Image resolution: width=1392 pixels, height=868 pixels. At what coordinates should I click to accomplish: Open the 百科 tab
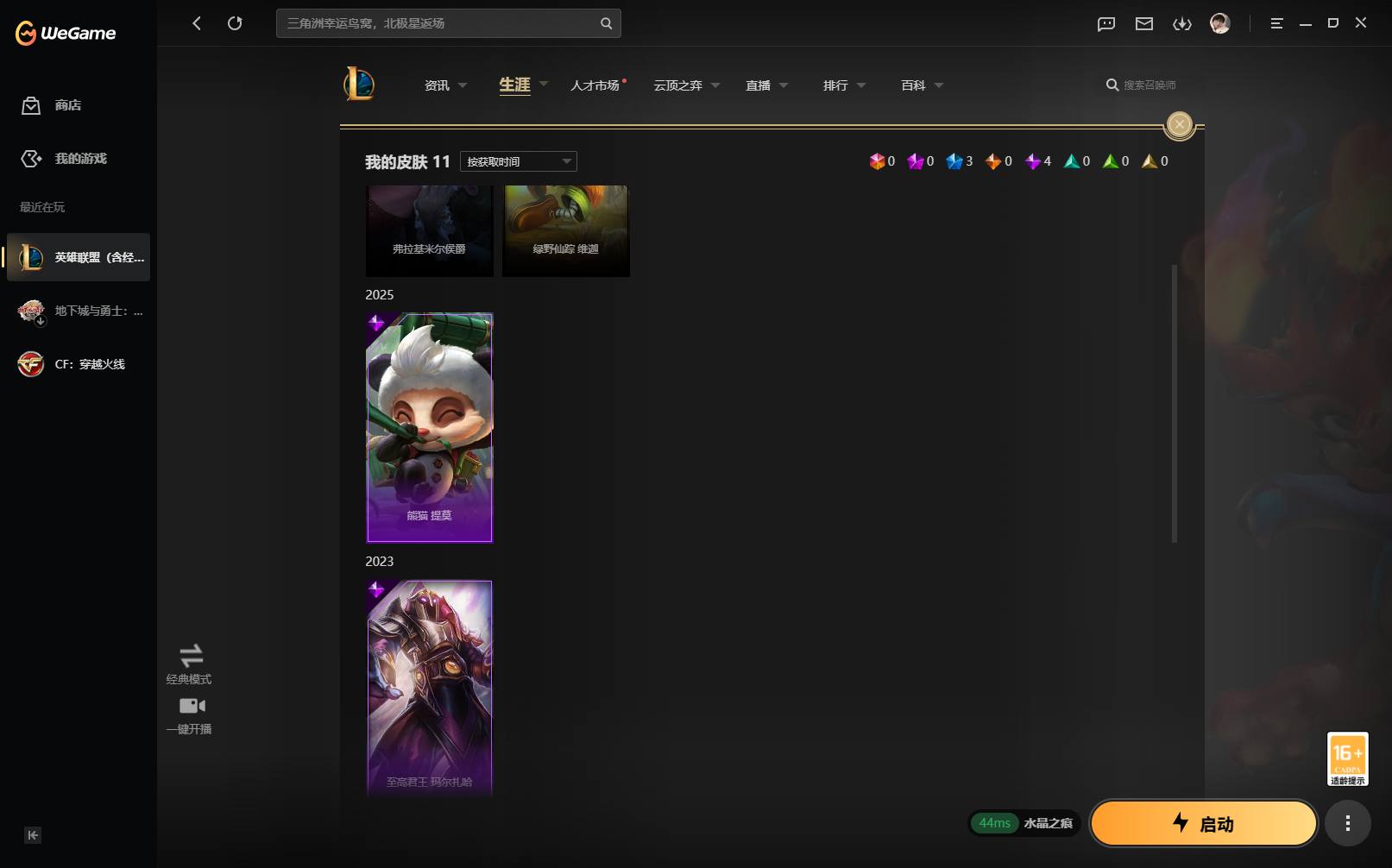click(913, 85)
